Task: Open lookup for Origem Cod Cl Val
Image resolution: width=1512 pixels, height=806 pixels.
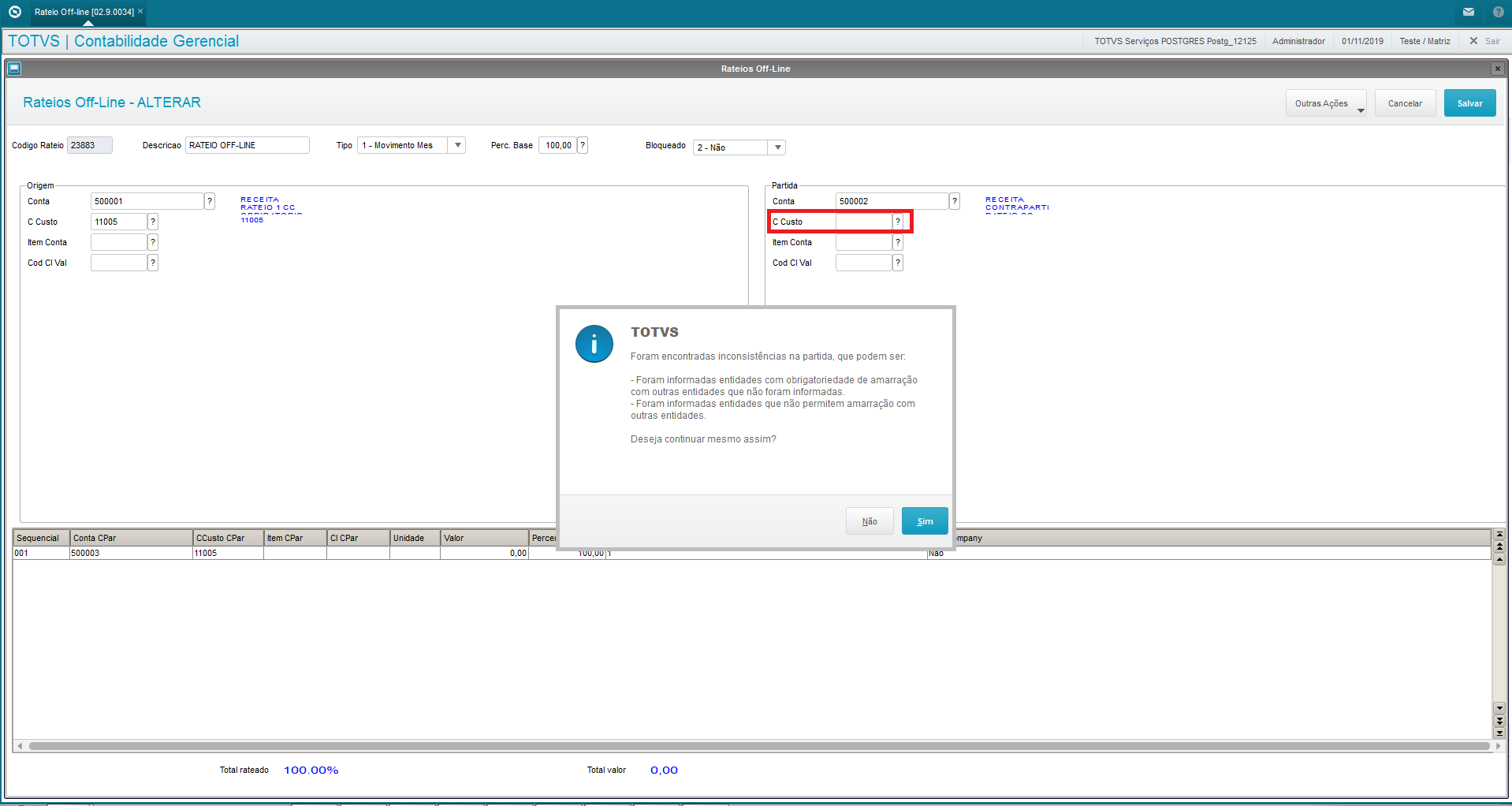Action: 153,263
